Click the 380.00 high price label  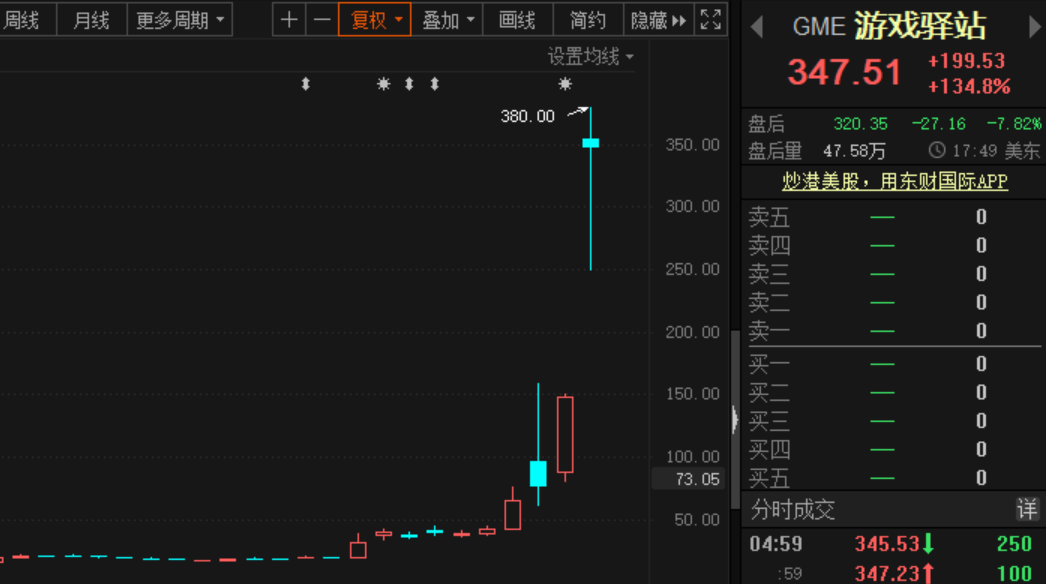pos(528,116)
